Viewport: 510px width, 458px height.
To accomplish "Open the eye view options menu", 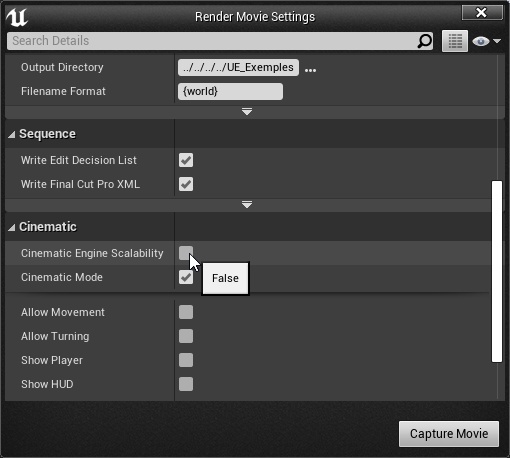I will 486,41.
